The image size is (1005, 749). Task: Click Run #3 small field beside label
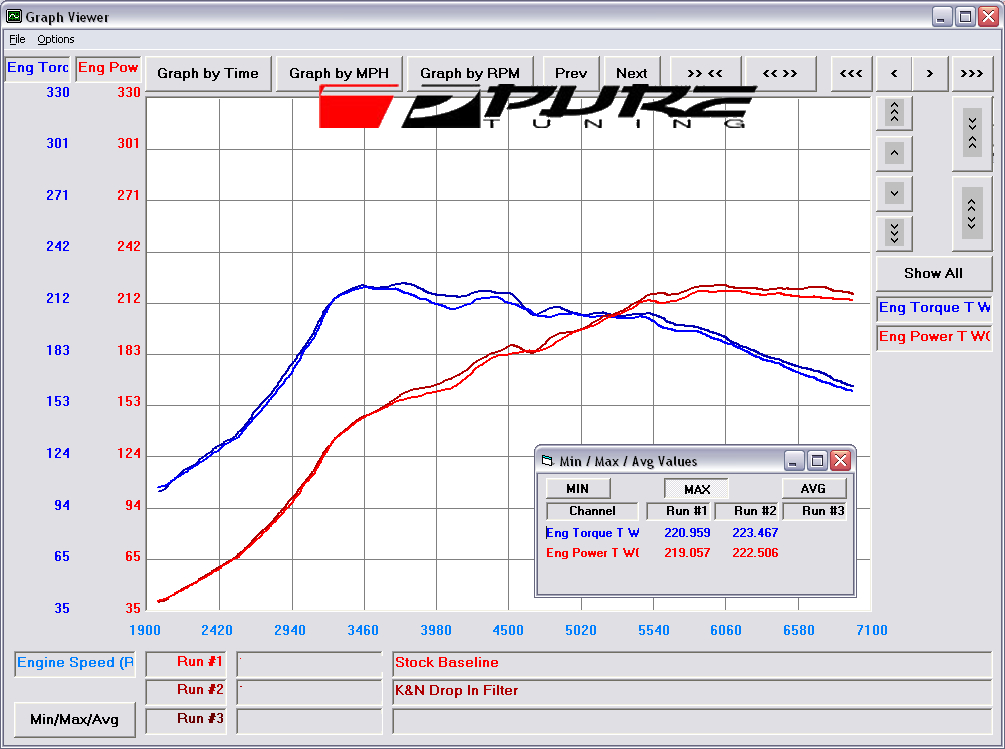[x=309, y=720]
